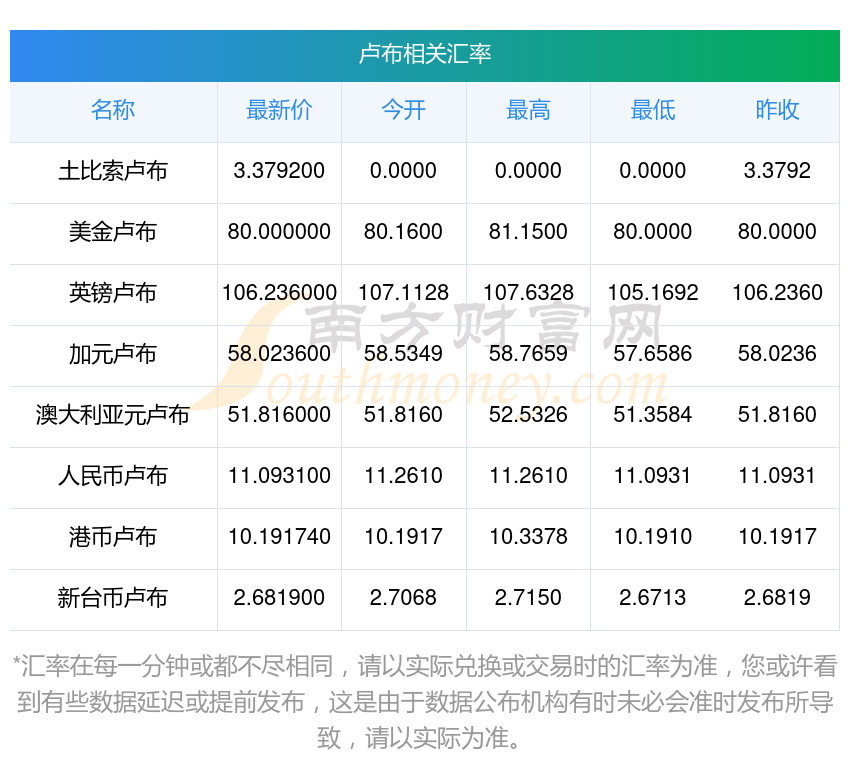Click the 10.1910 low value
This screenshot has height=769, width=850.
653,537
